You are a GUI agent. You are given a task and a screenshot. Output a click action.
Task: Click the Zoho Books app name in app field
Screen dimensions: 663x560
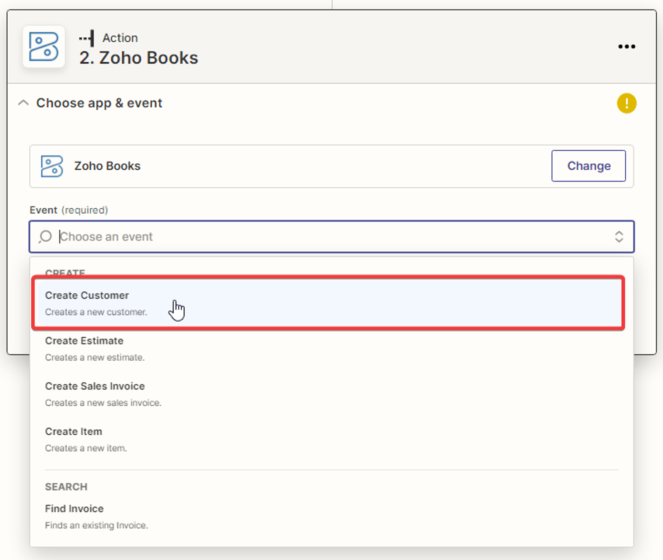pyautogui.click(x=107, y=166)
